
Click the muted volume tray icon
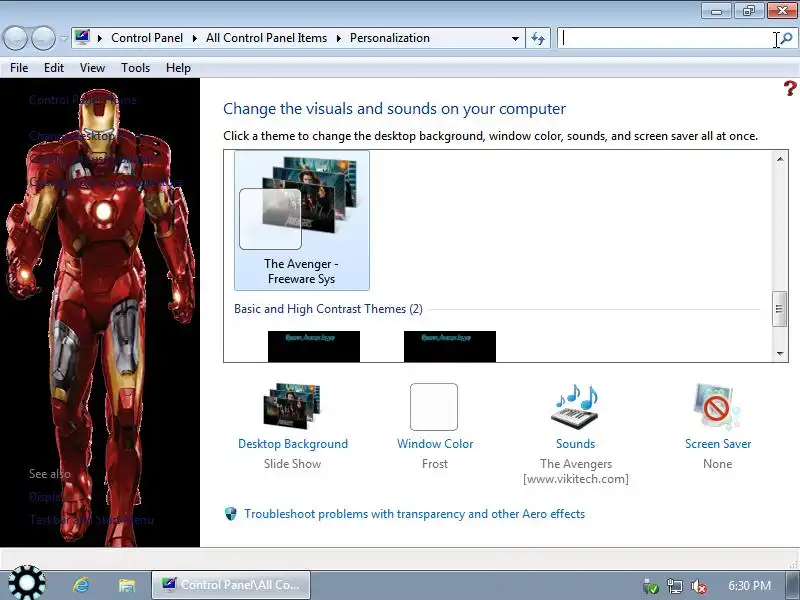698,586
